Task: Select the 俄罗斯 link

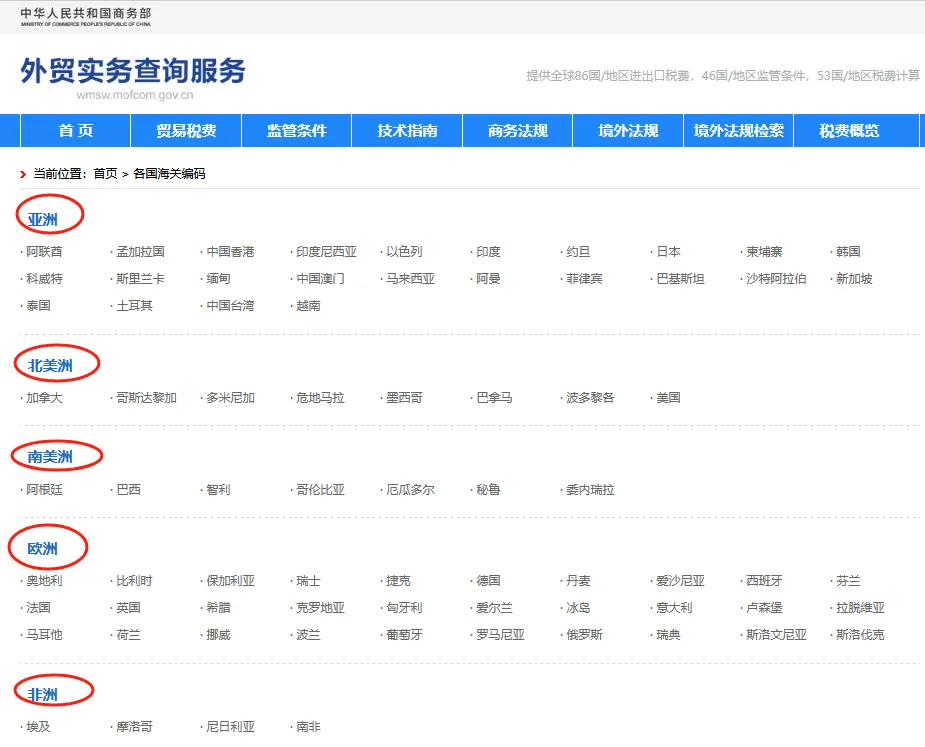Action: click(584, 635)
